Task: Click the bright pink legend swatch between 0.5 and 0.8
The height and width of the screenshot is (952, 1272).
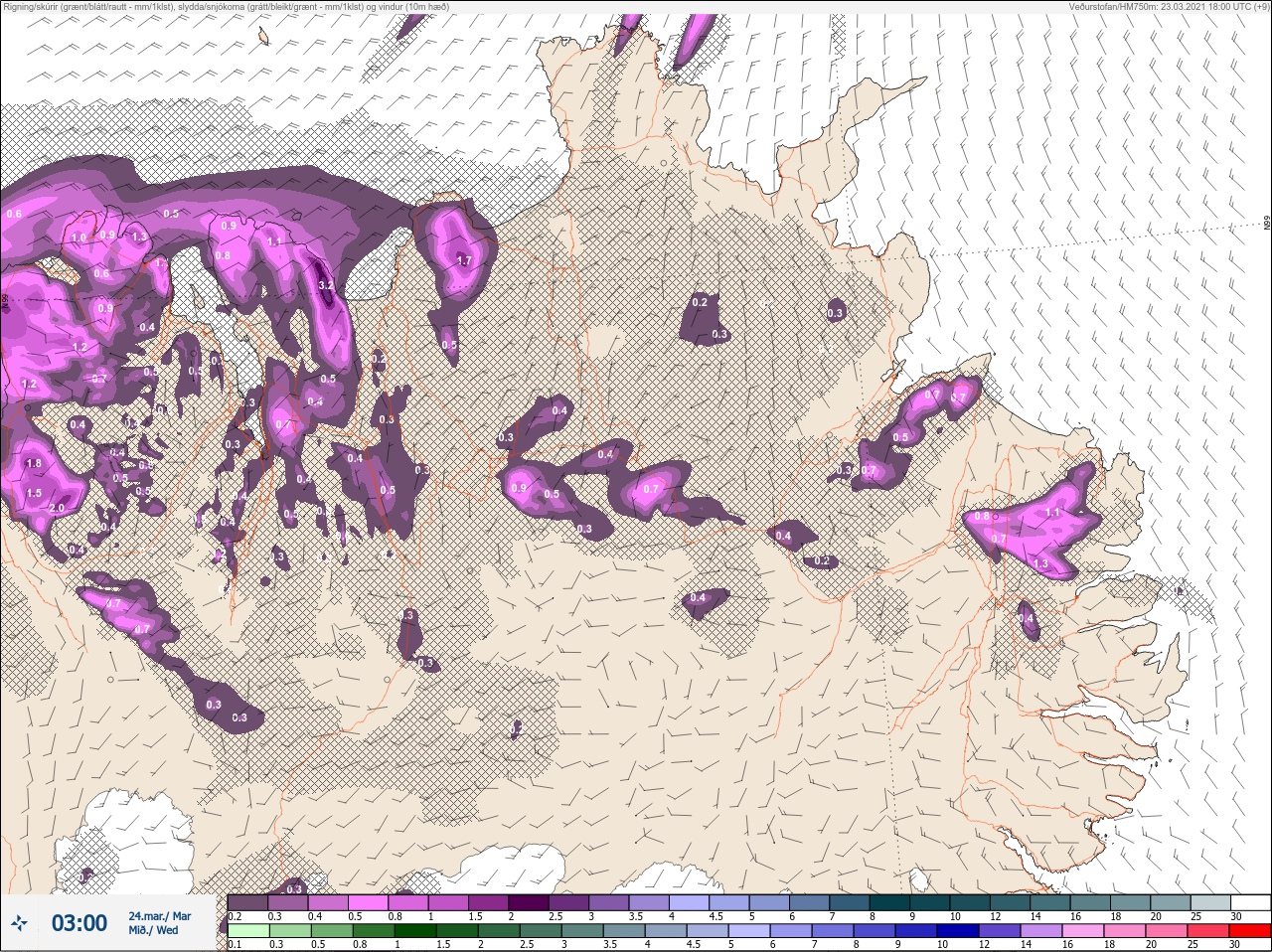Action: click(x=368, y=902)
